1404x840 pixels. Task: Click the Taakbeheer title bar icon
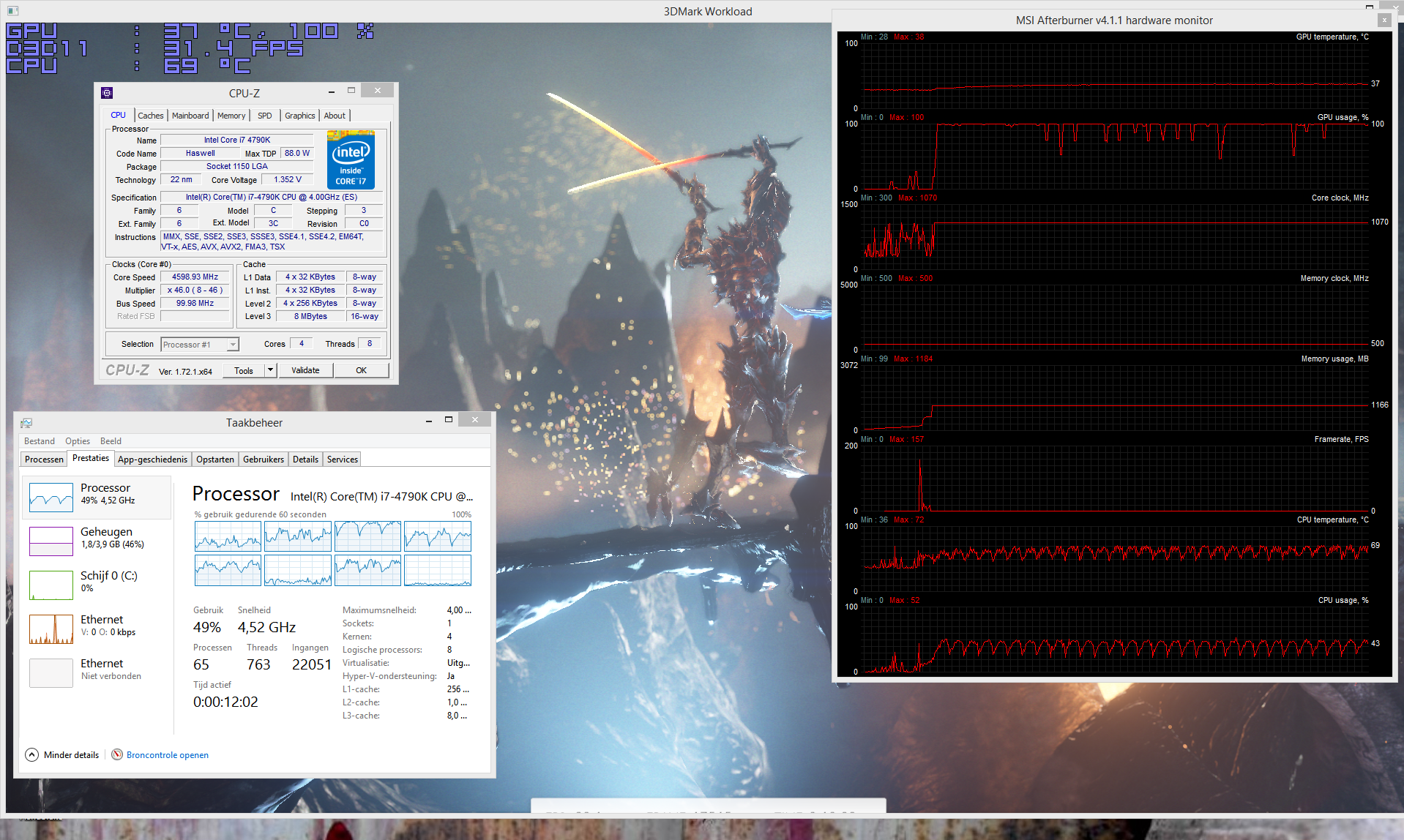point(26,423)
